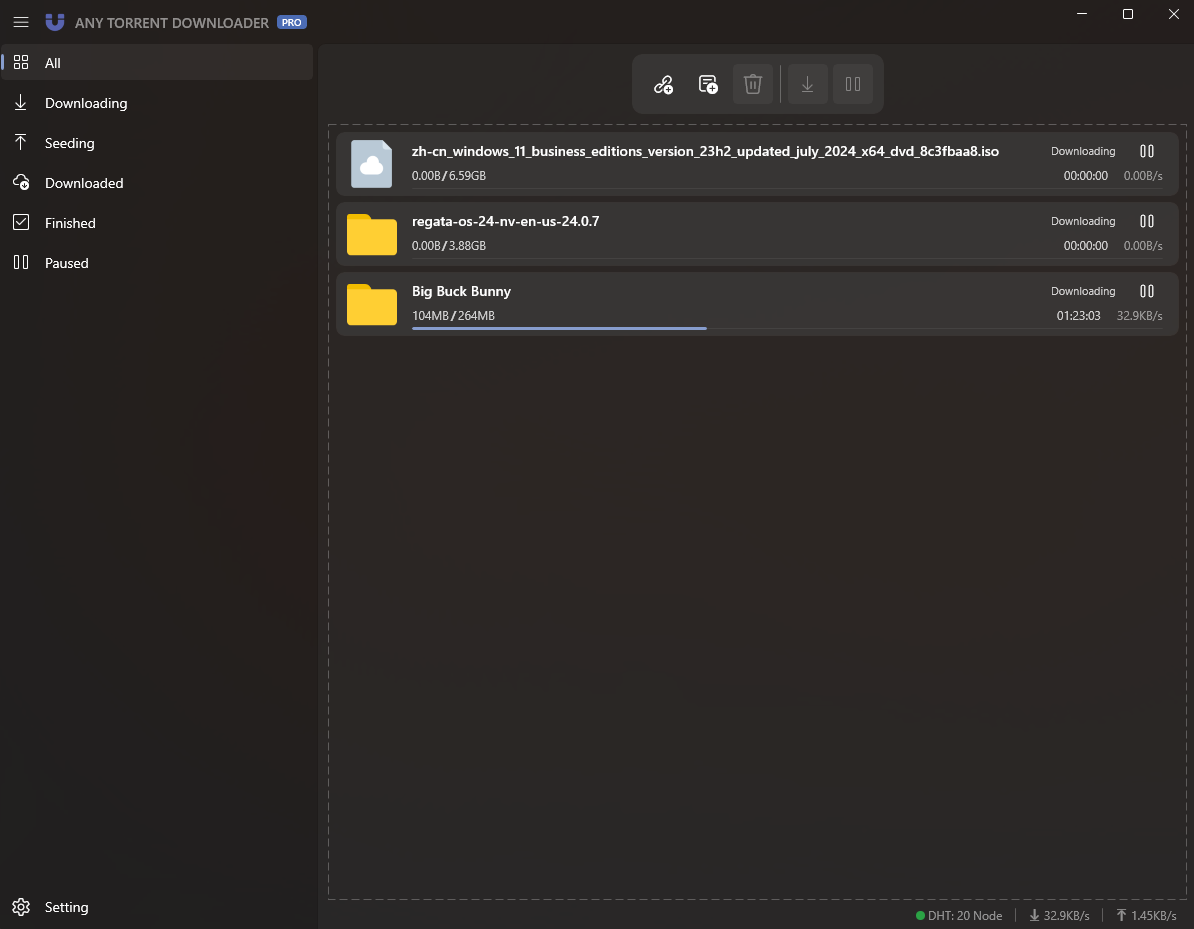Viewport: 1194px width, 929px height.
Task: Click the 104MB/264MB size text
Action: (453, 315)
